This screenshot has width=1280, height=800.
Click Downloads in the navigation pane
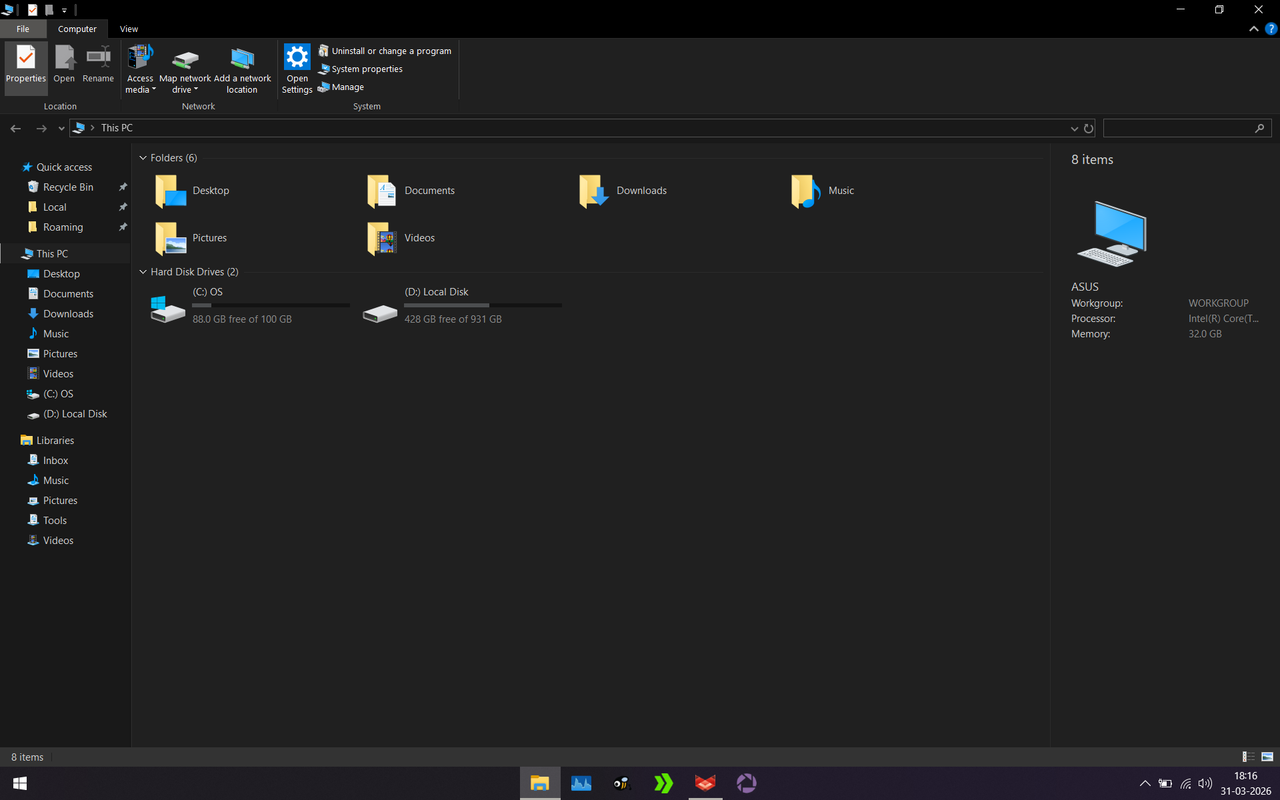(x=68, y=314)
